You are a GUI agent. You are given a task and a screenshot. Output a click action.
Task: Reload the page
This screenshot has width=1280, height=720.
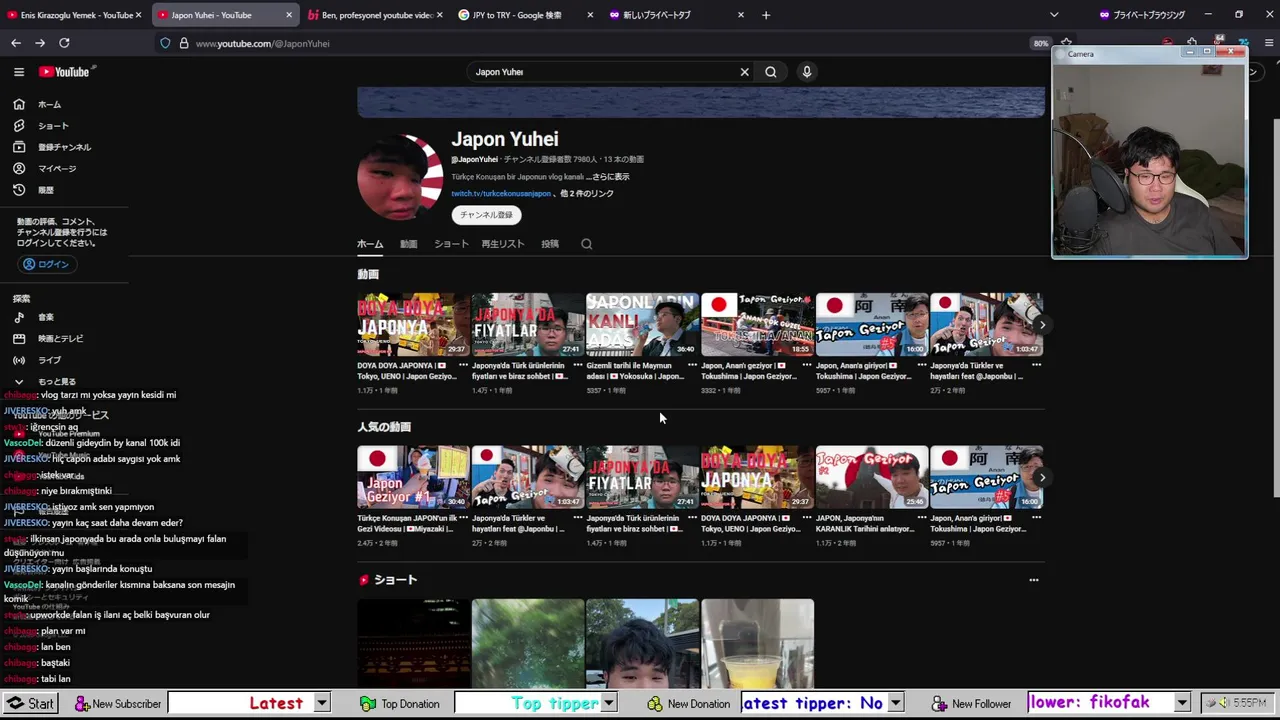tap(64, 43)
